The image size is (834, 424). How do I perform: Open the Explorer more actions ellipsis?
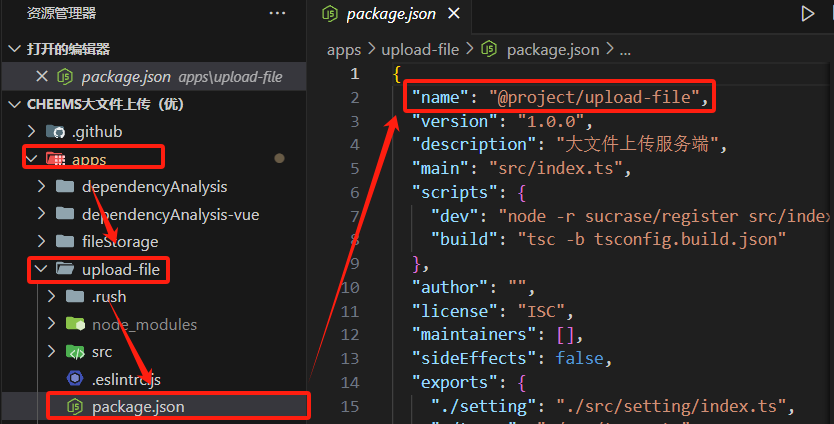[x=277, y=13]
